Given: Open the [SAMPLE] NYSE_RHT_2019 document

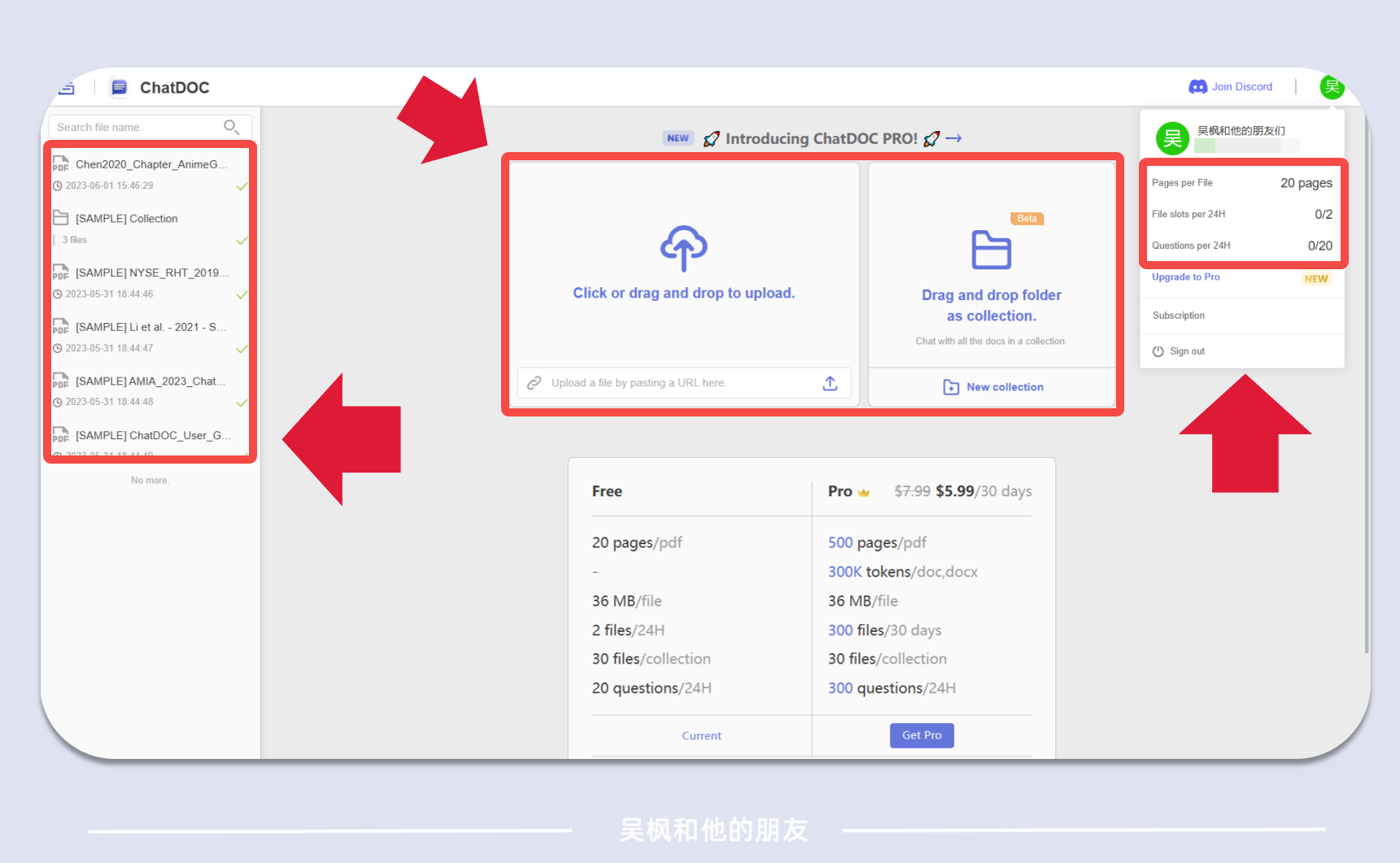Looking at the screenshot, I should pyautogui.click(x=151, y=272).
